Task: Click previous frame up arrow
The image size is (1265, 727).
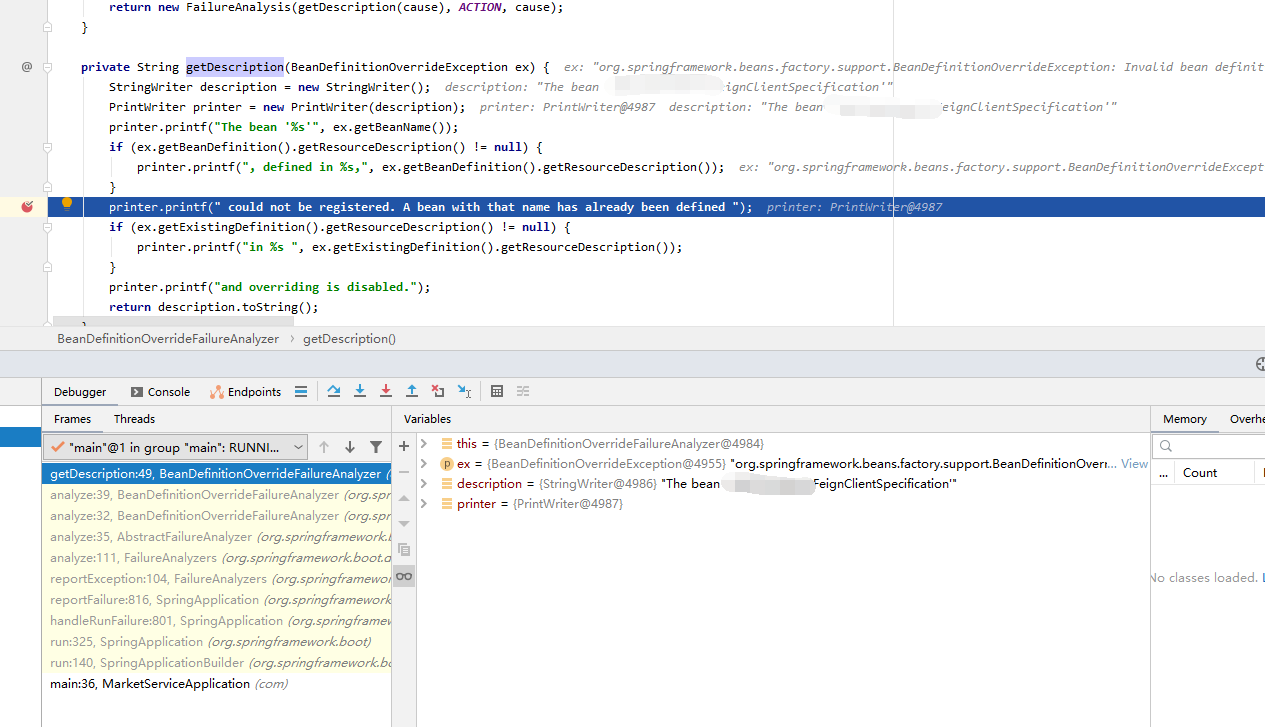Action: [324, 447]
